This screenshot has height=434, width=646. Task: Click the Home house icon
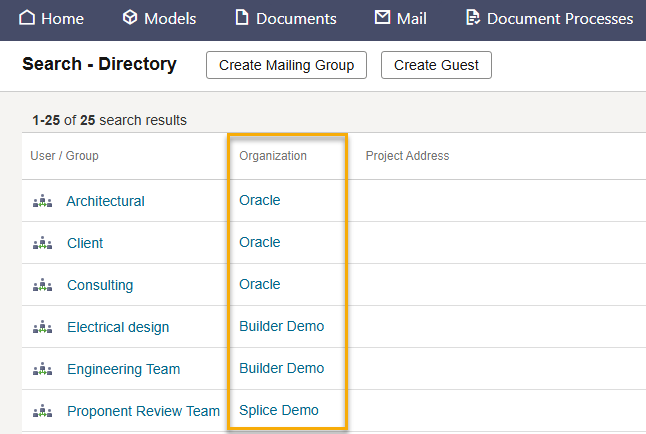point(27,18)
